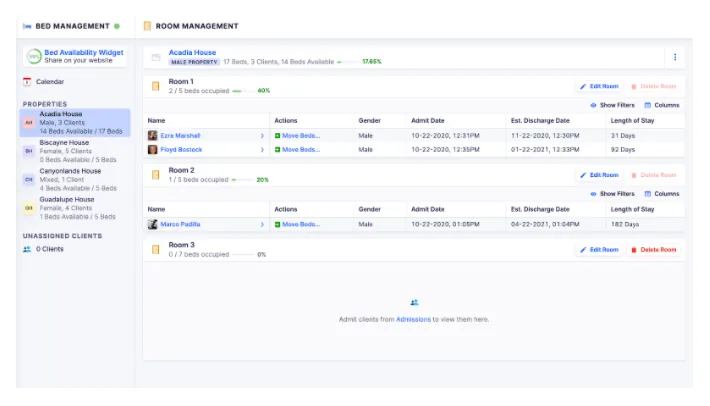The width and height of the screenshot is (710, 406).
Task: Click Room 2 20% occupancy progress bar
Action: pyautogui.click(x=243, y=180)
